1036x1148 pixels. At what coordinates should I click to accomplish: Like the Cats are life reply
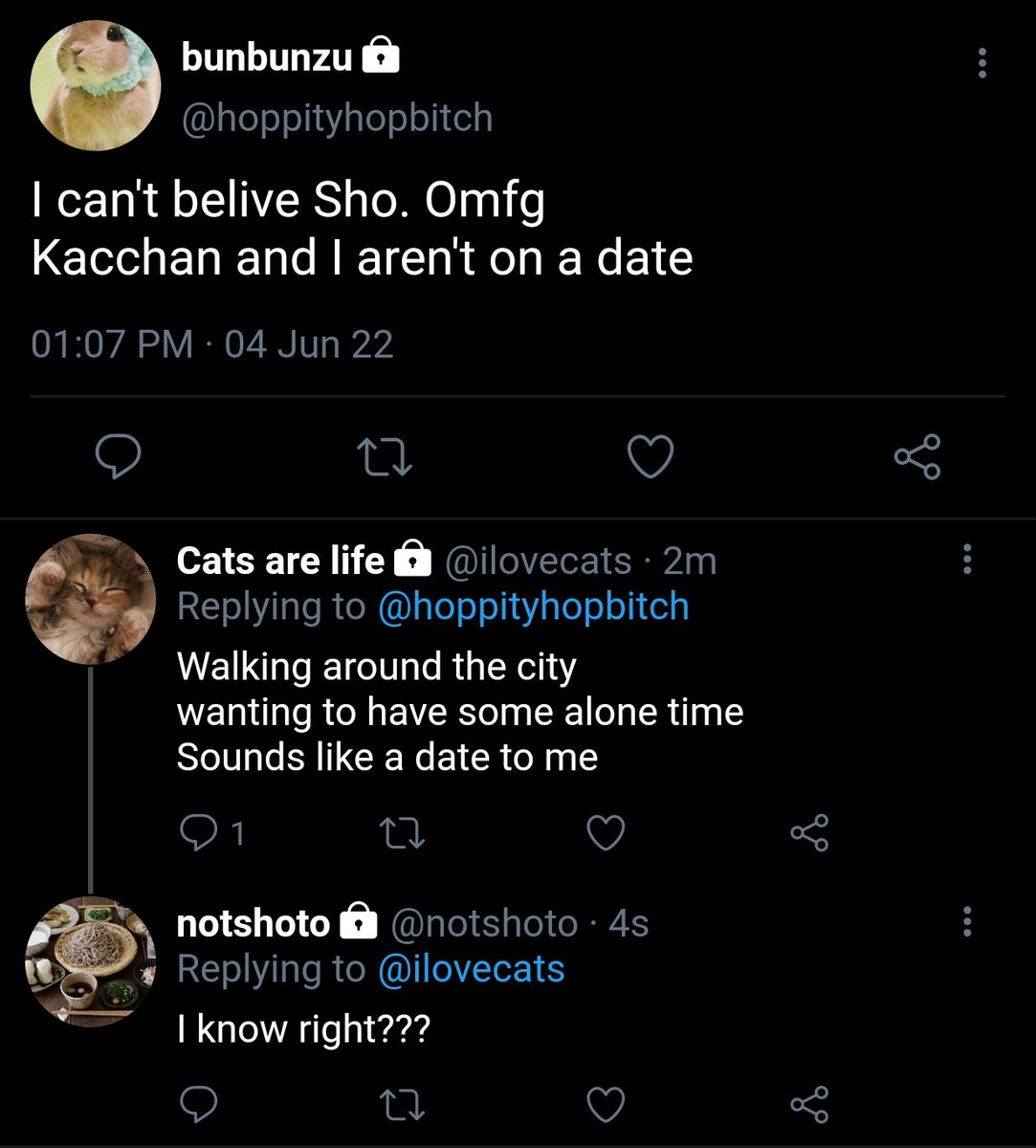[x=606, y=834]
